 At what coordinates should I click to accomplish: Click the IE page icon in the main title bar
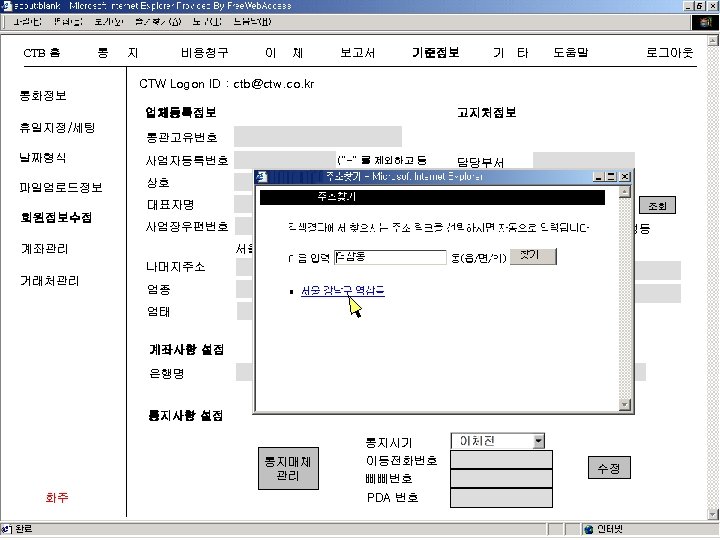click(6, 6)
